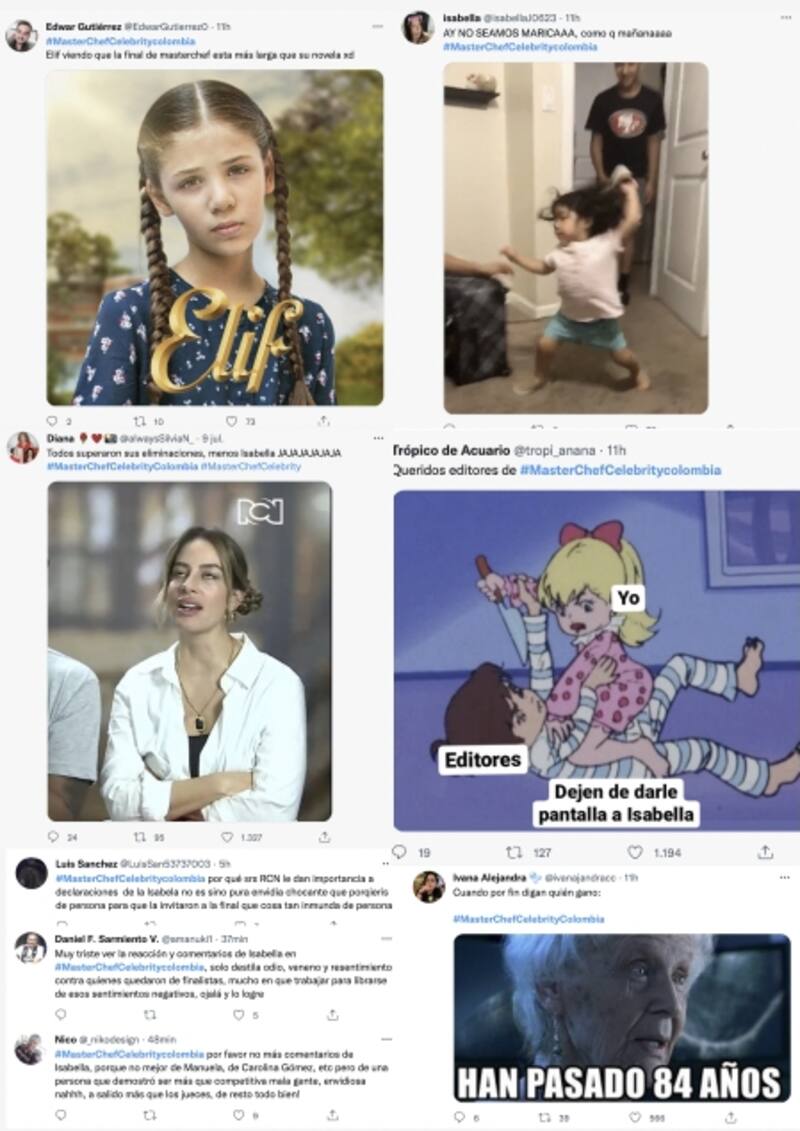Reply to Edwar Gutiérrez's tweet
Screen dimensions: 800x1131
52,421
